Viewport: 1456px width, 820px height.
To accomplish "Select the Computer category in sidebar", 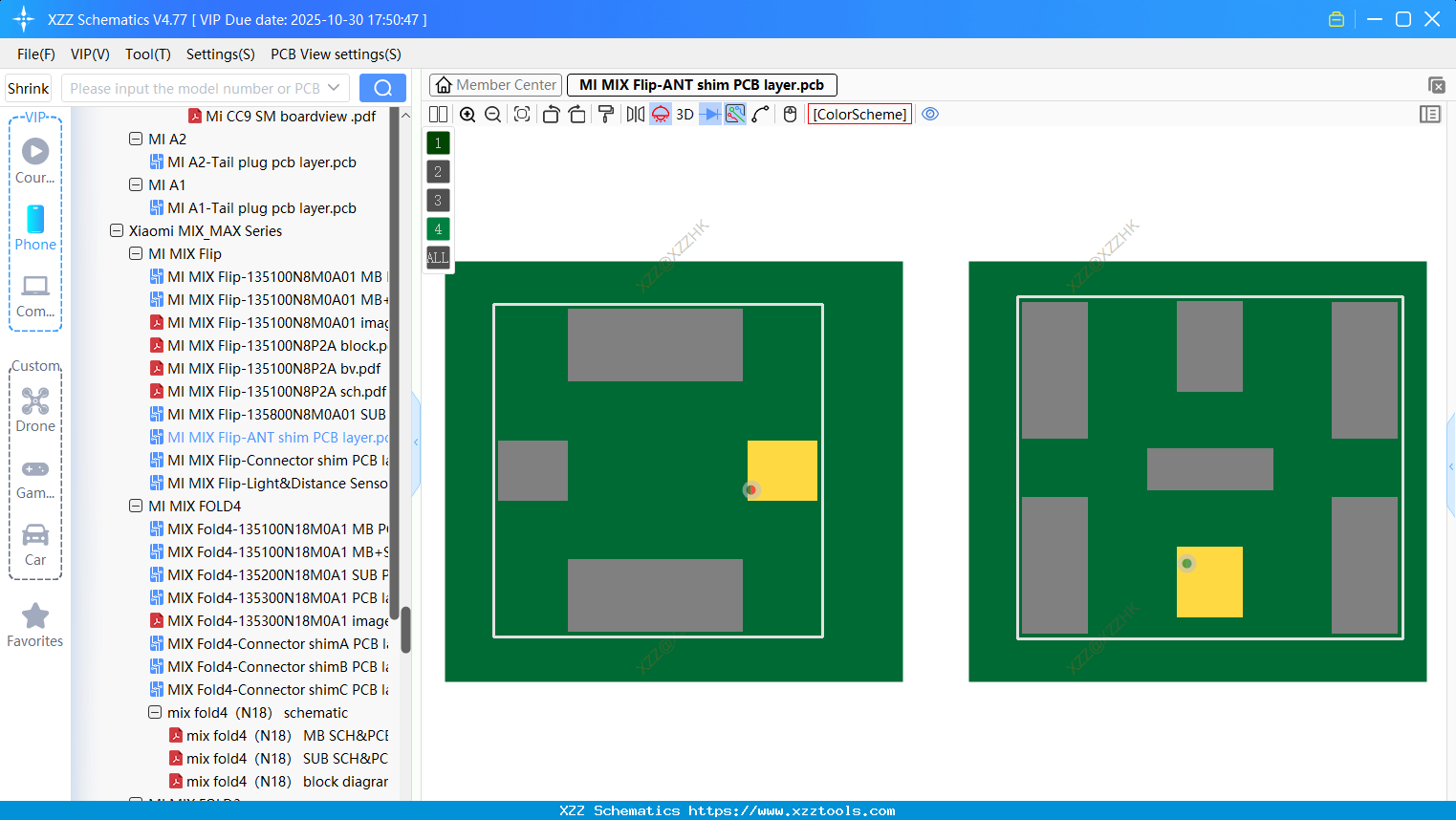I will [35, 295].
